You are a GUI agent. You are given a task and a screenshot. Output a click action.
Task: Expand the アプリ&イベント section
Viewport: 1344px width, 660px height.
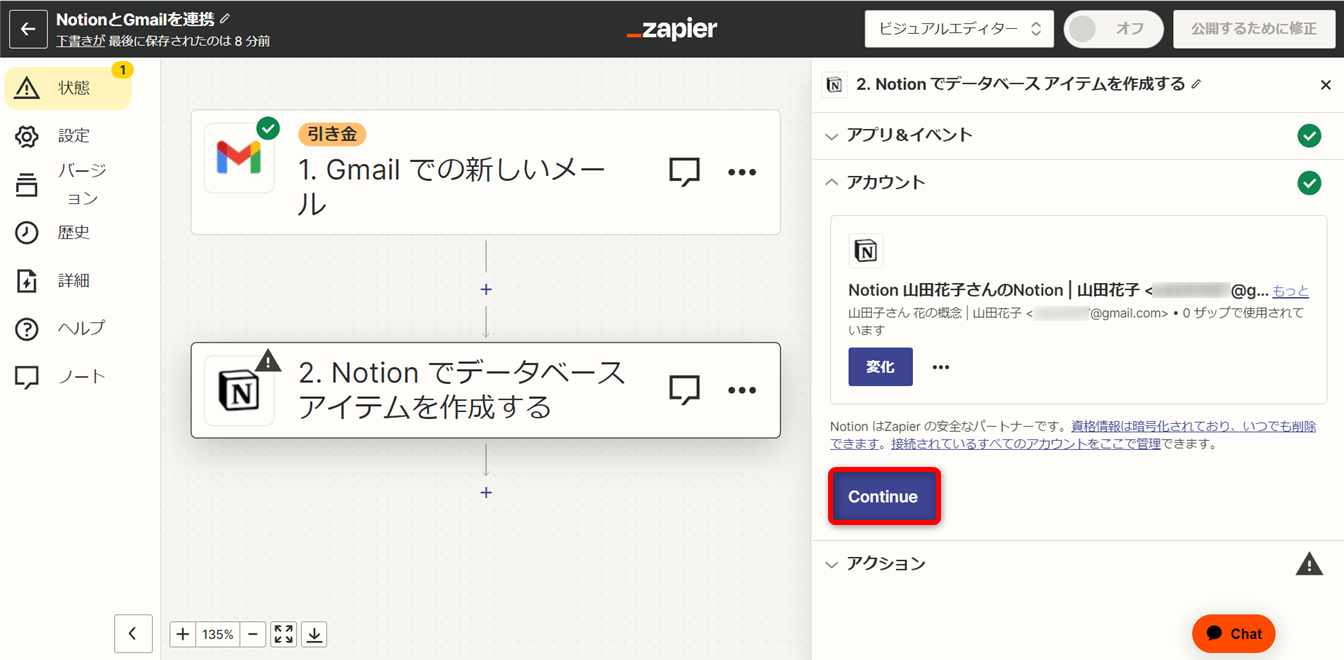coord(909,135)
